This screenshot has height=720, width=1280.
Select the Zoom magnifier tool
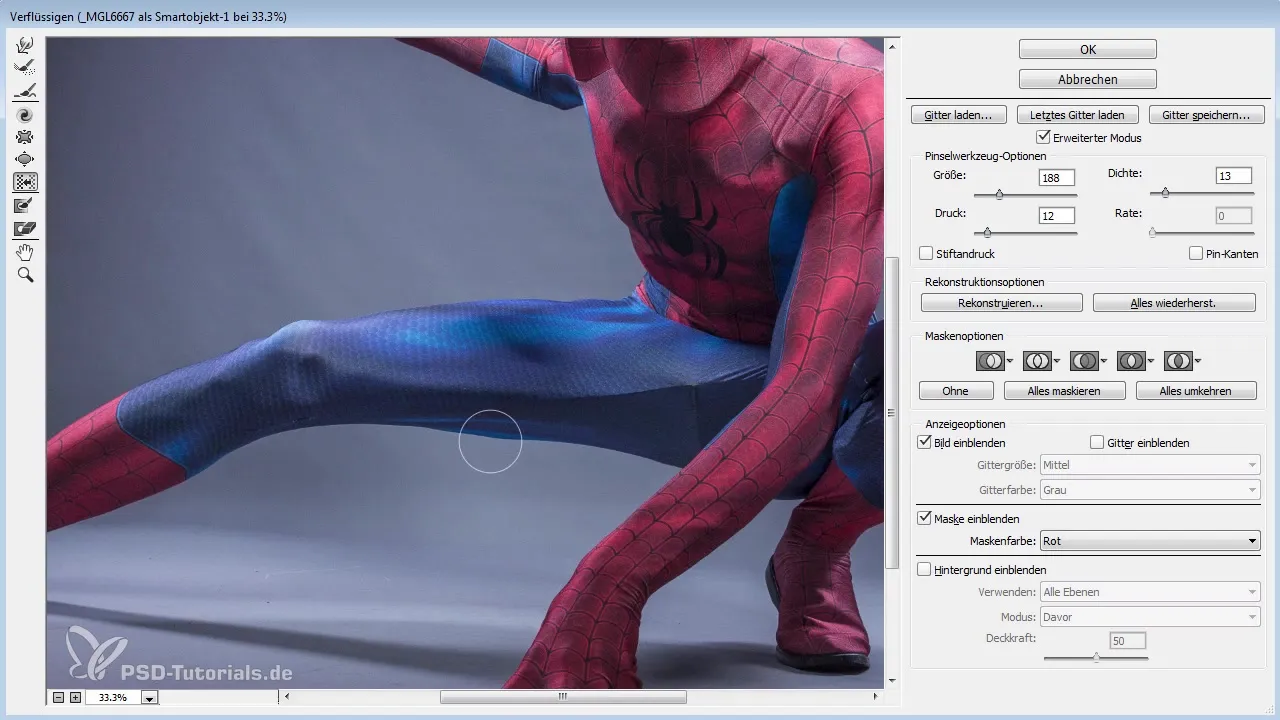point(25,274)
